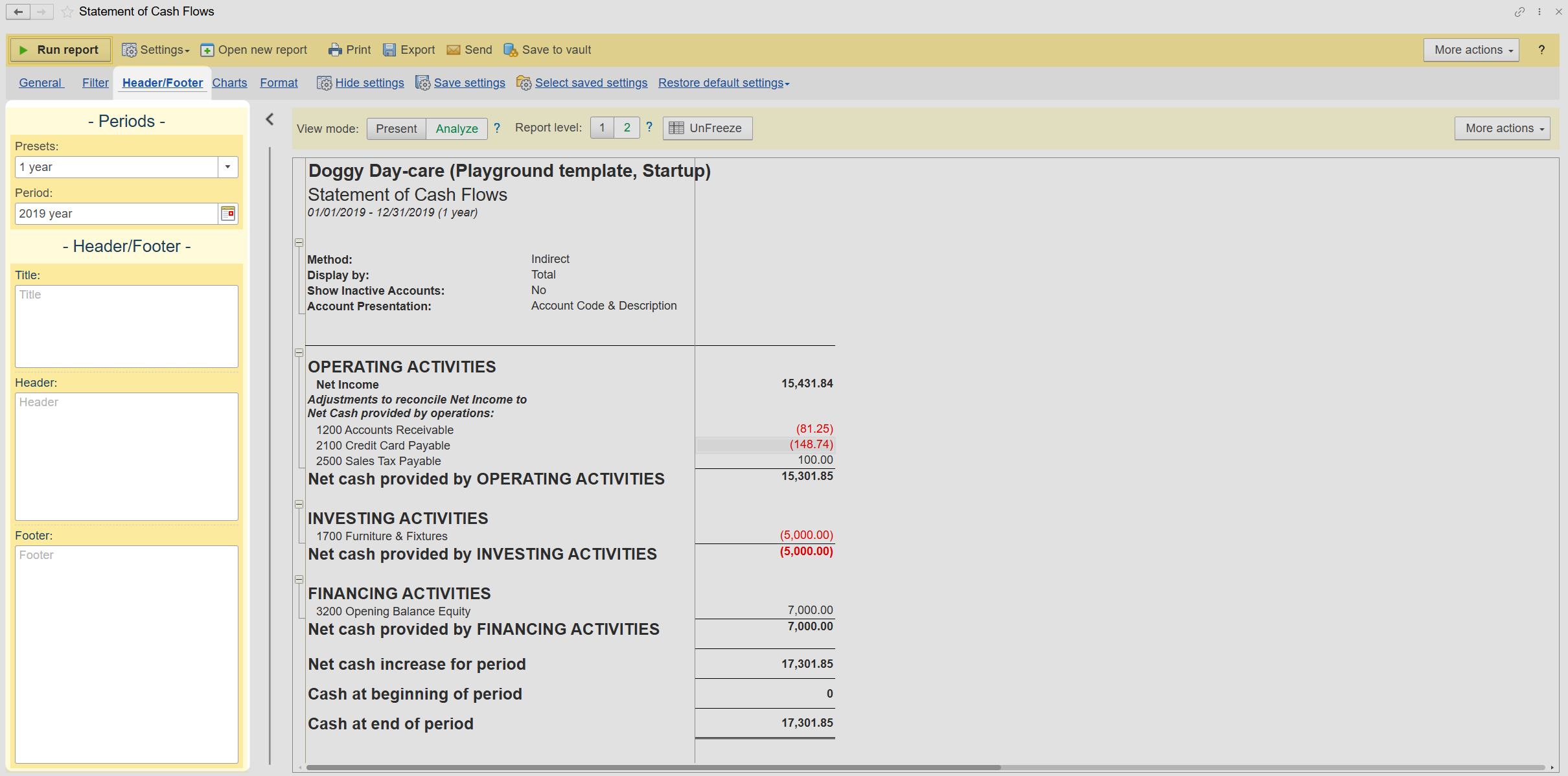
Task: Open the Restore default settings dropdown
Action: [724, 83]
